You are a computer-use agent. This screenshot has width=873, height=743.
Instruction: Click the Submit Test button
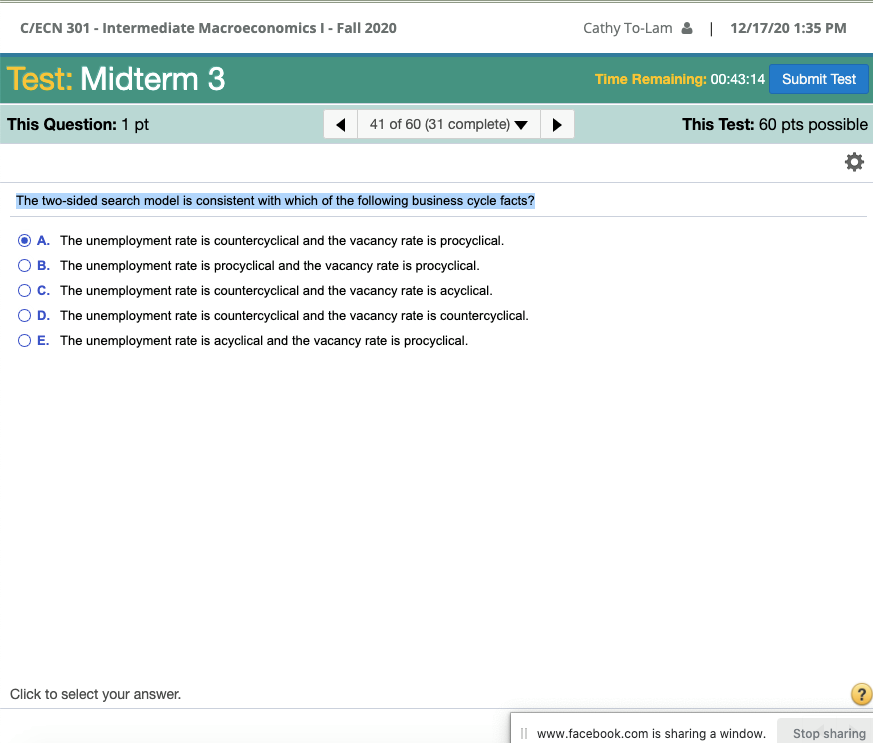pyautogui.click(x=819, y=79)
